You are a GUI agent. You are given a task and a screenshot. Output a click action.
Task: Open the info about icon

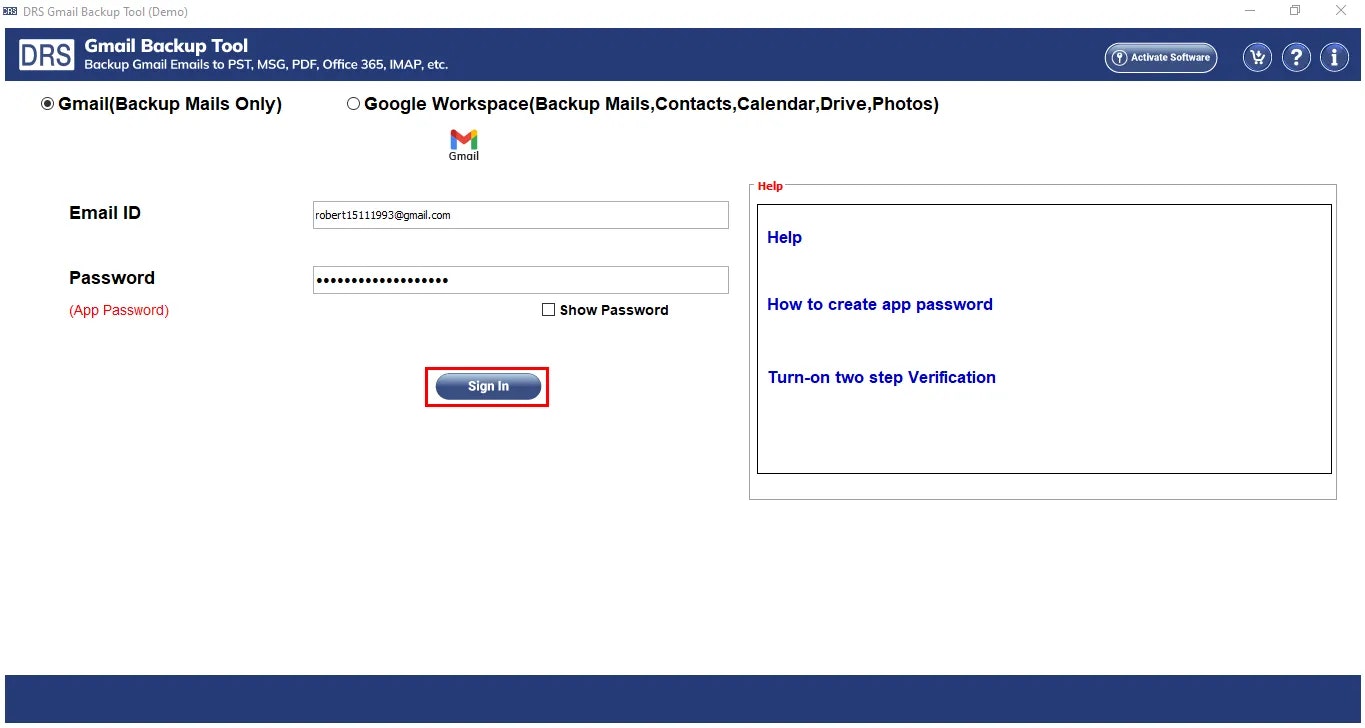1334,57
